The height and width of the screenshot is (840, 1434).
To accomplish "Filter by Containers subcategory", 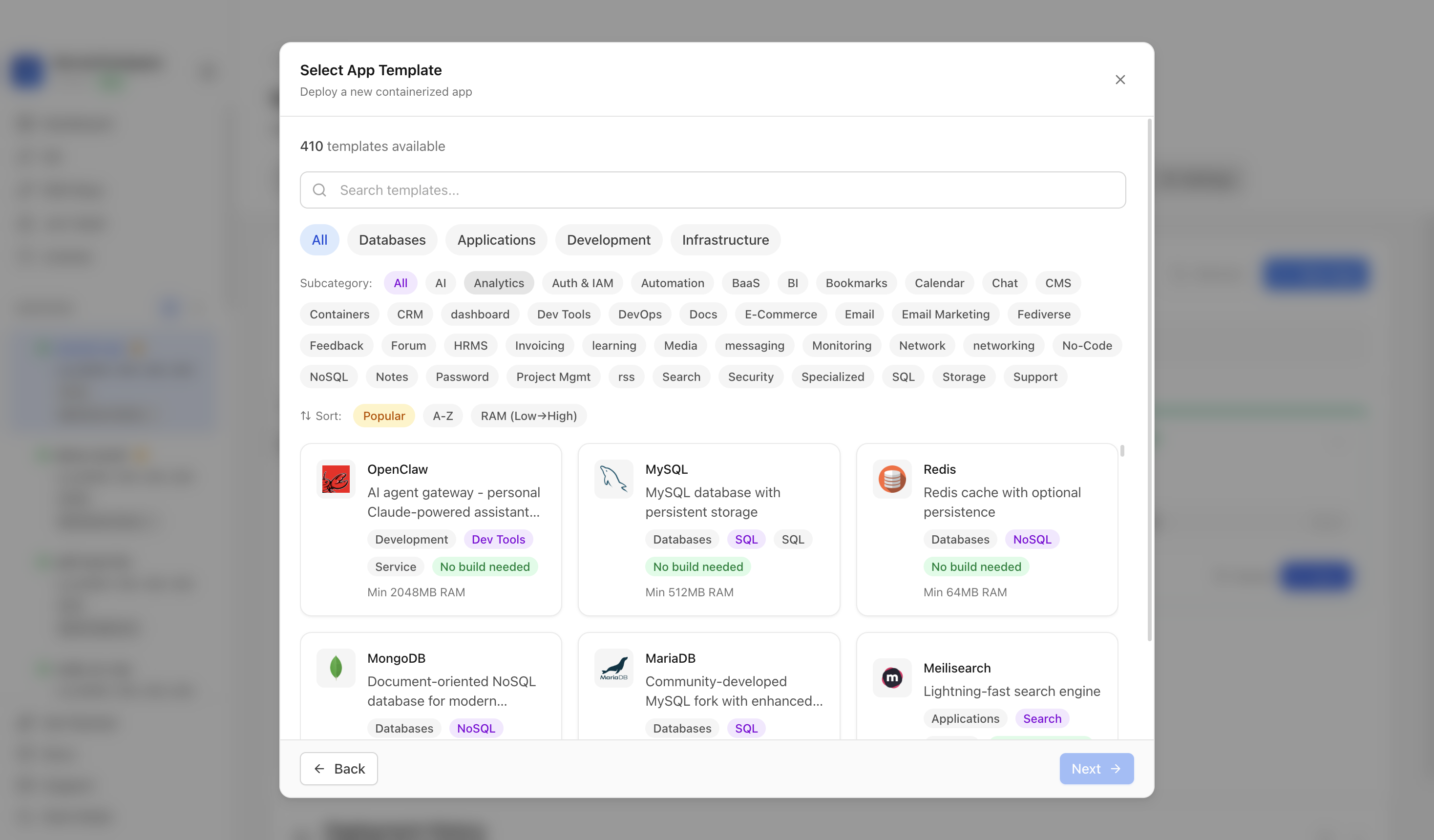I will (339, 314).
